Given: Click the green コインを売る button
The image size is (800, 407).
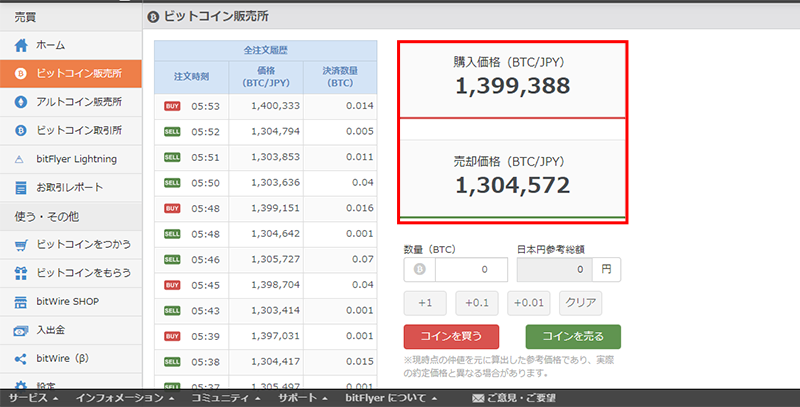Looking at the screenshot, I should (573, 337).
